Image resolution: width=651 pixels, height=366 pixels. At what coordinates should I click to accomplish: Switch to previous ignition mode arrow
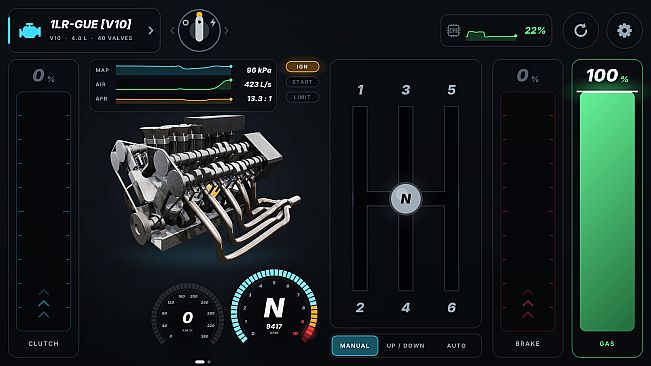(x=172, y=31)
